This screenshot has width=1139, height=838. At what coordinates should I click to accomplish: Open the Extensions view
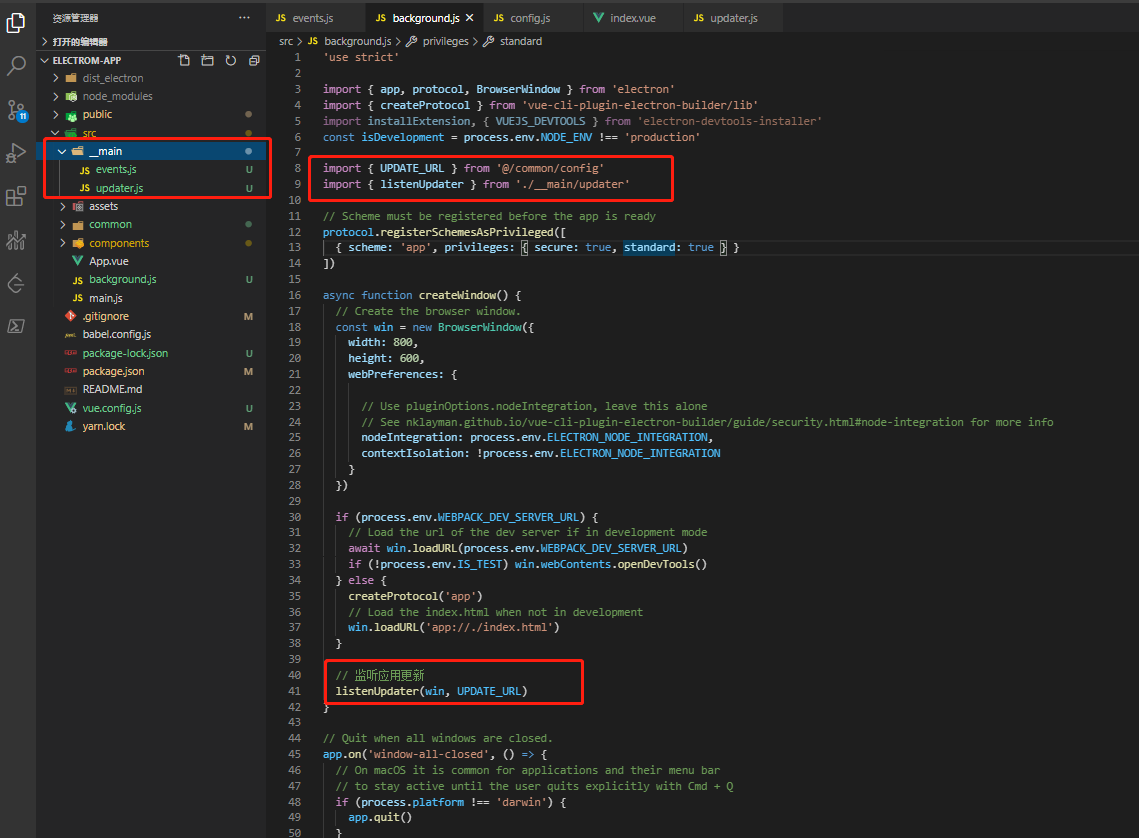(x=16, y=196)
